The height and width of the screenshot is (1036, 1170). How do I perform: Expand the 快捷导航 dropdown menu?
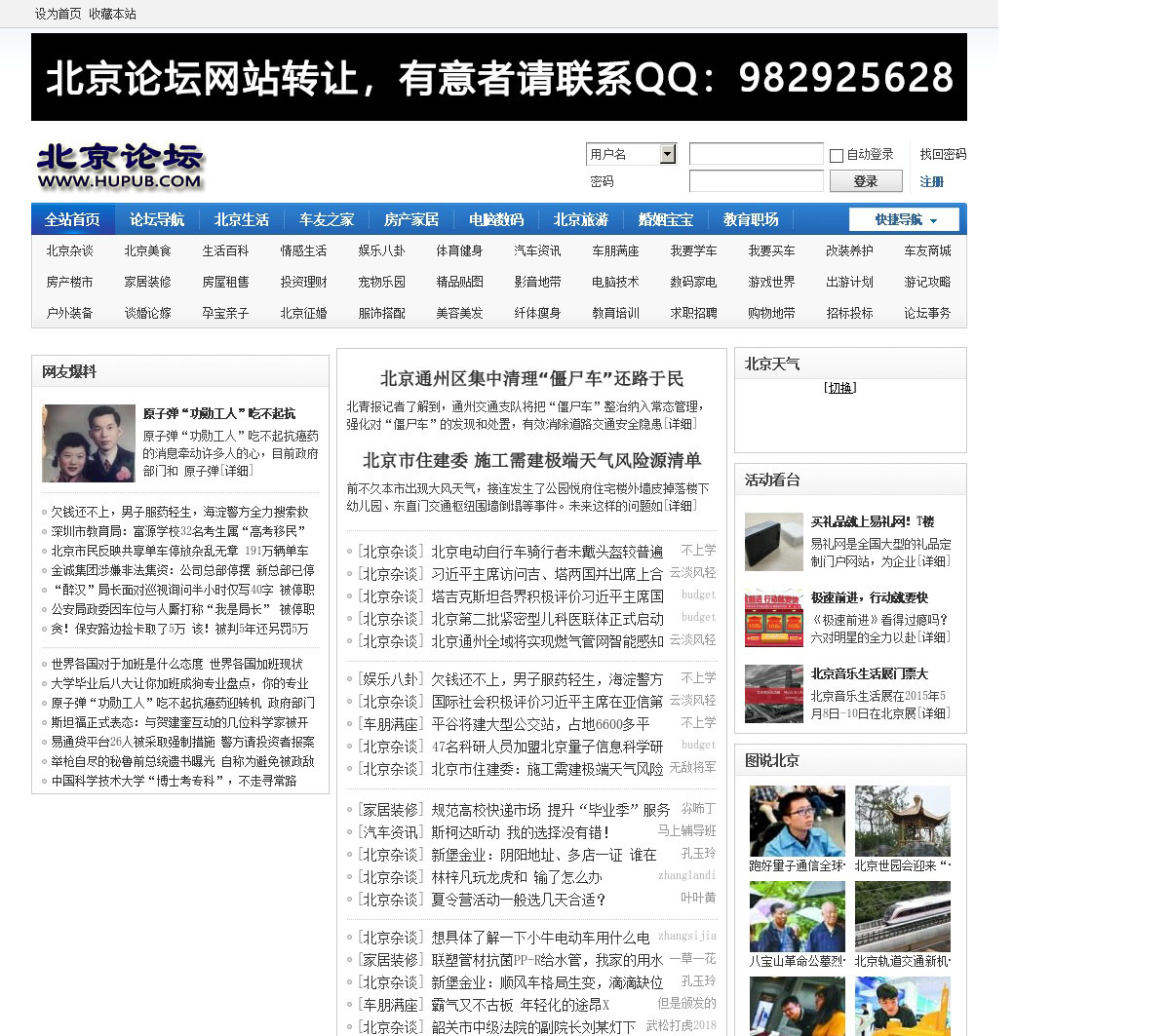point(904,220)
